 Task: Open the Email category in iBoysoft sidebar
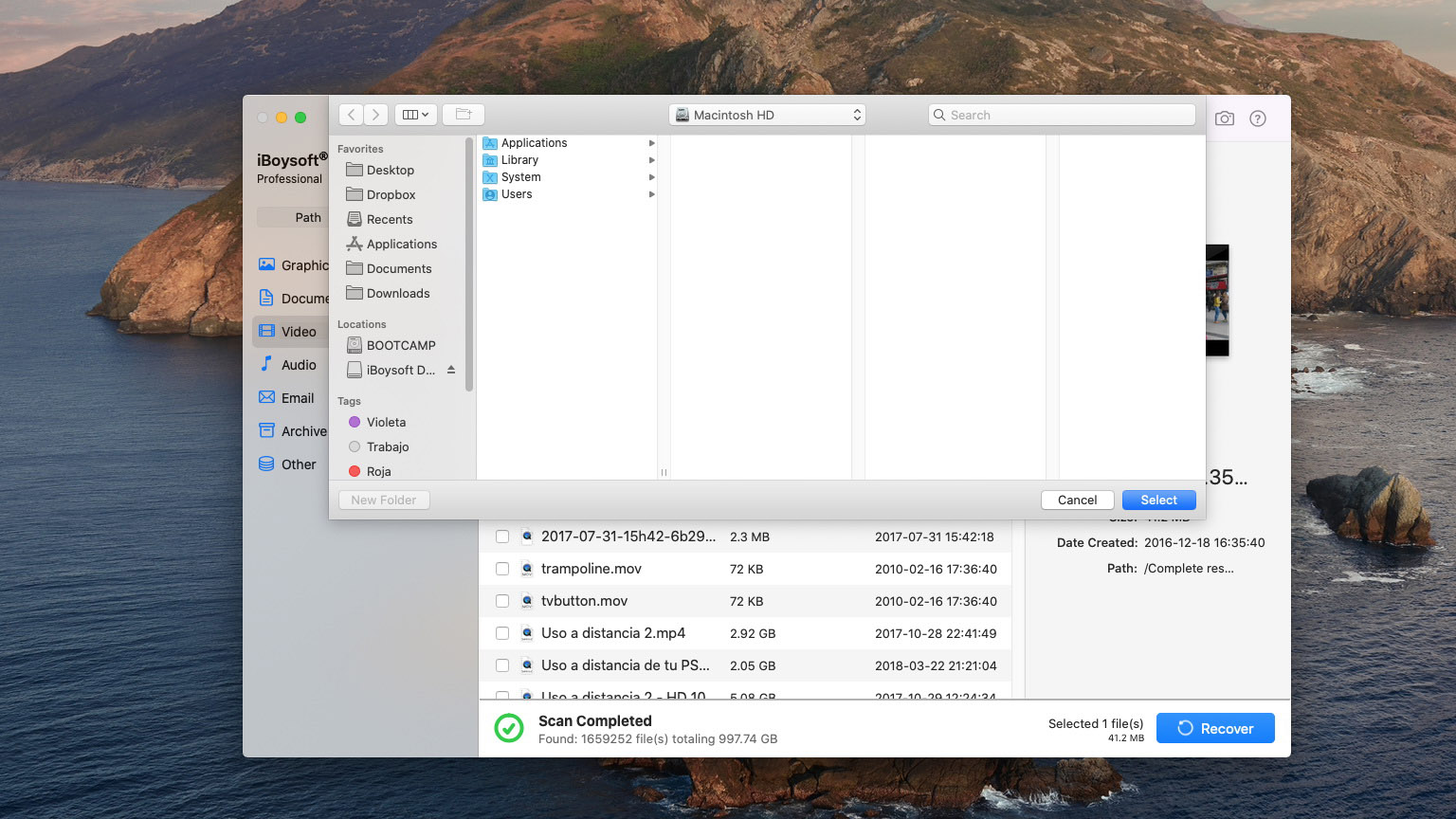[x=291, y=398]
